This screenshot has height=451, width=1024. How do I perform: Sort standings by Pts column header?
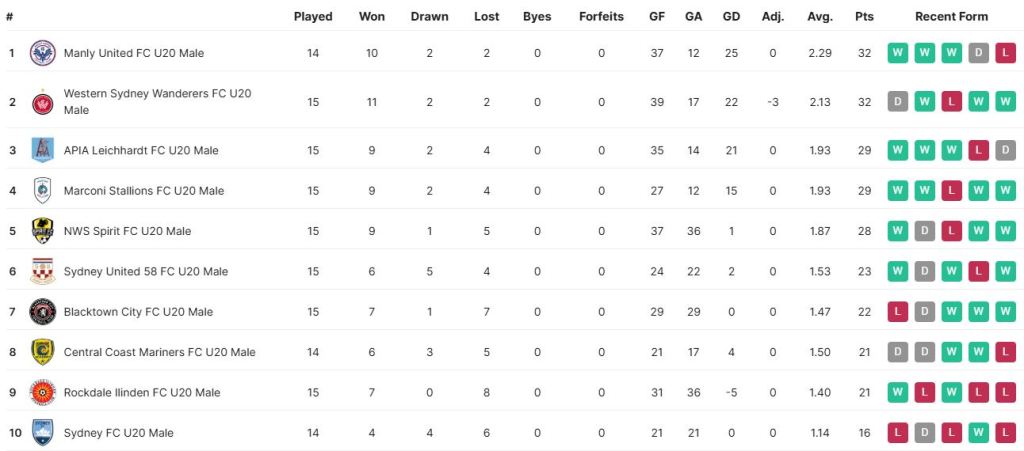pyautogui.click(x=864, y=17)
